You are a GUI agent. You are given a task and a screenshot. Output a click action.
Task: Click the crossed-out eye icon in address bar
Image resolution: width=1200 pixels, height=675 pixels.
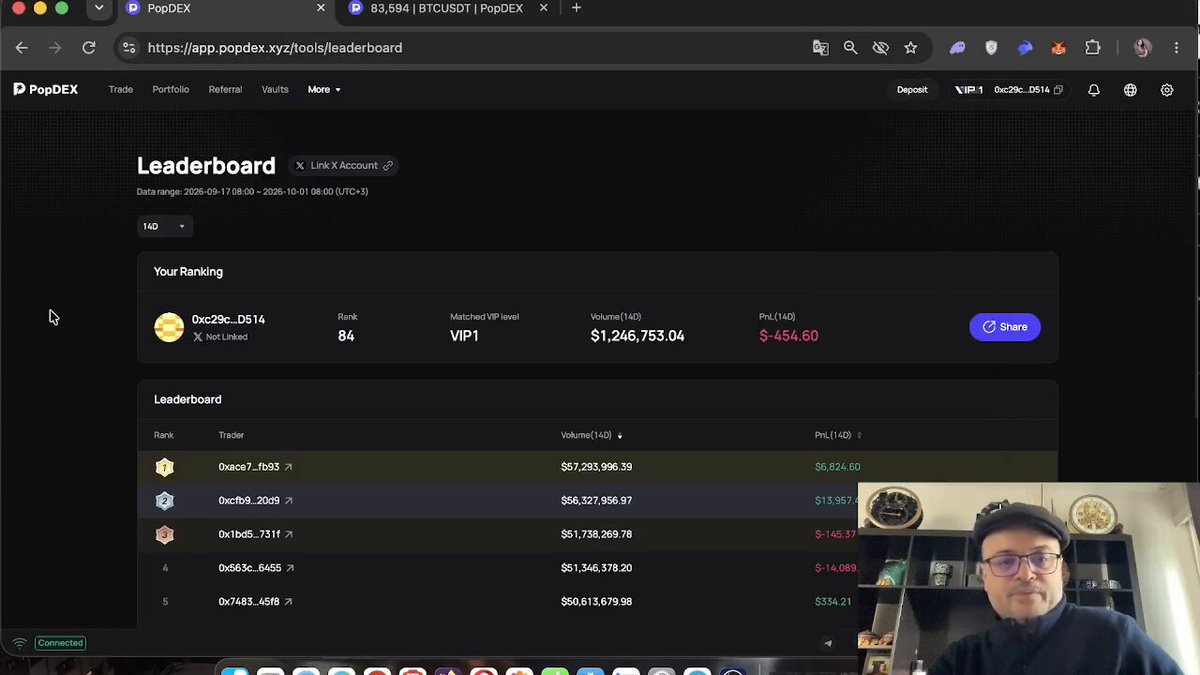[880, 48]
